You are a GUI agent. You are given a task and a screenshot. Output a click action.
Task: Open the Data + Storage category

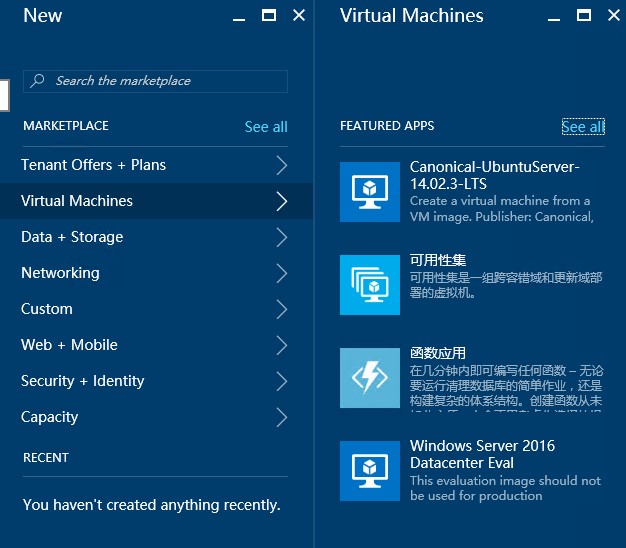tap(156, 237)
